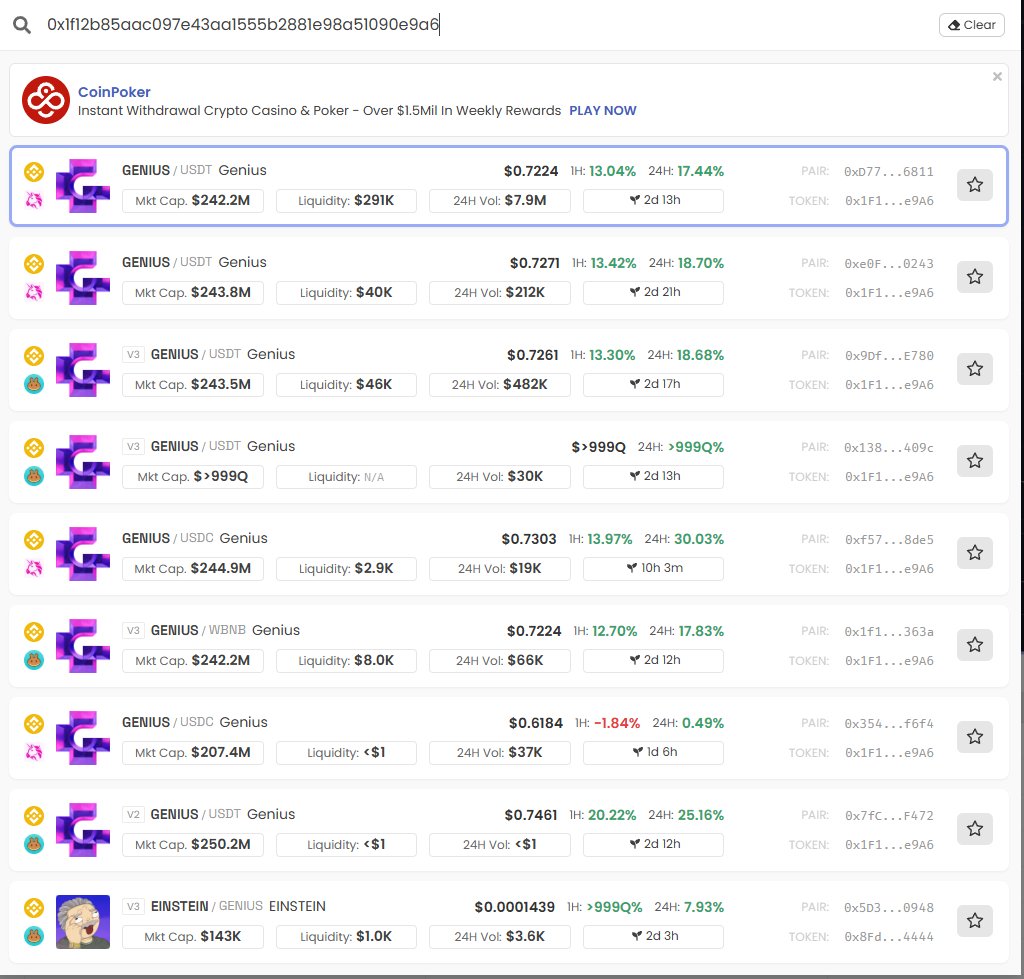This screenshot has height=979, width=1024.
Task: Click the EINSTEIN token avatar image
Action: [x=83, y=922]
